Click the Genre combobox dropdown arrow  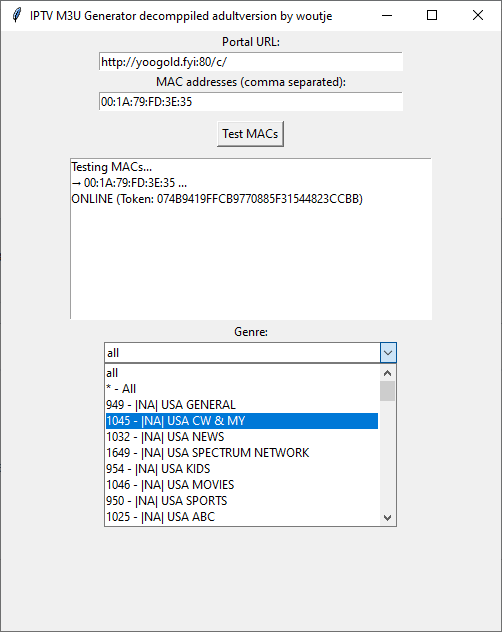pyautogui.click(x=388, y=353)
